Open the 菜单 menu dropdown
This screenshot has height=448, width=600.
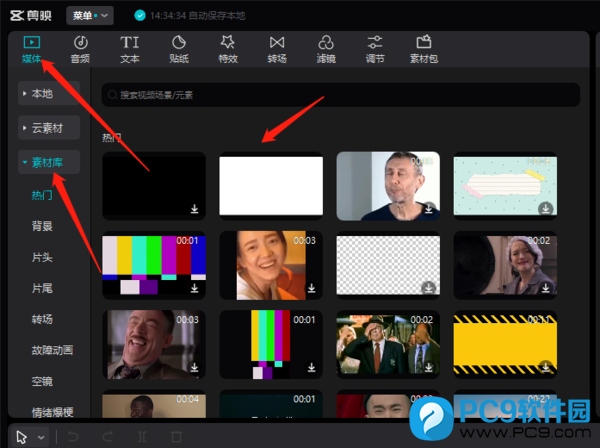tap(90, 15)
